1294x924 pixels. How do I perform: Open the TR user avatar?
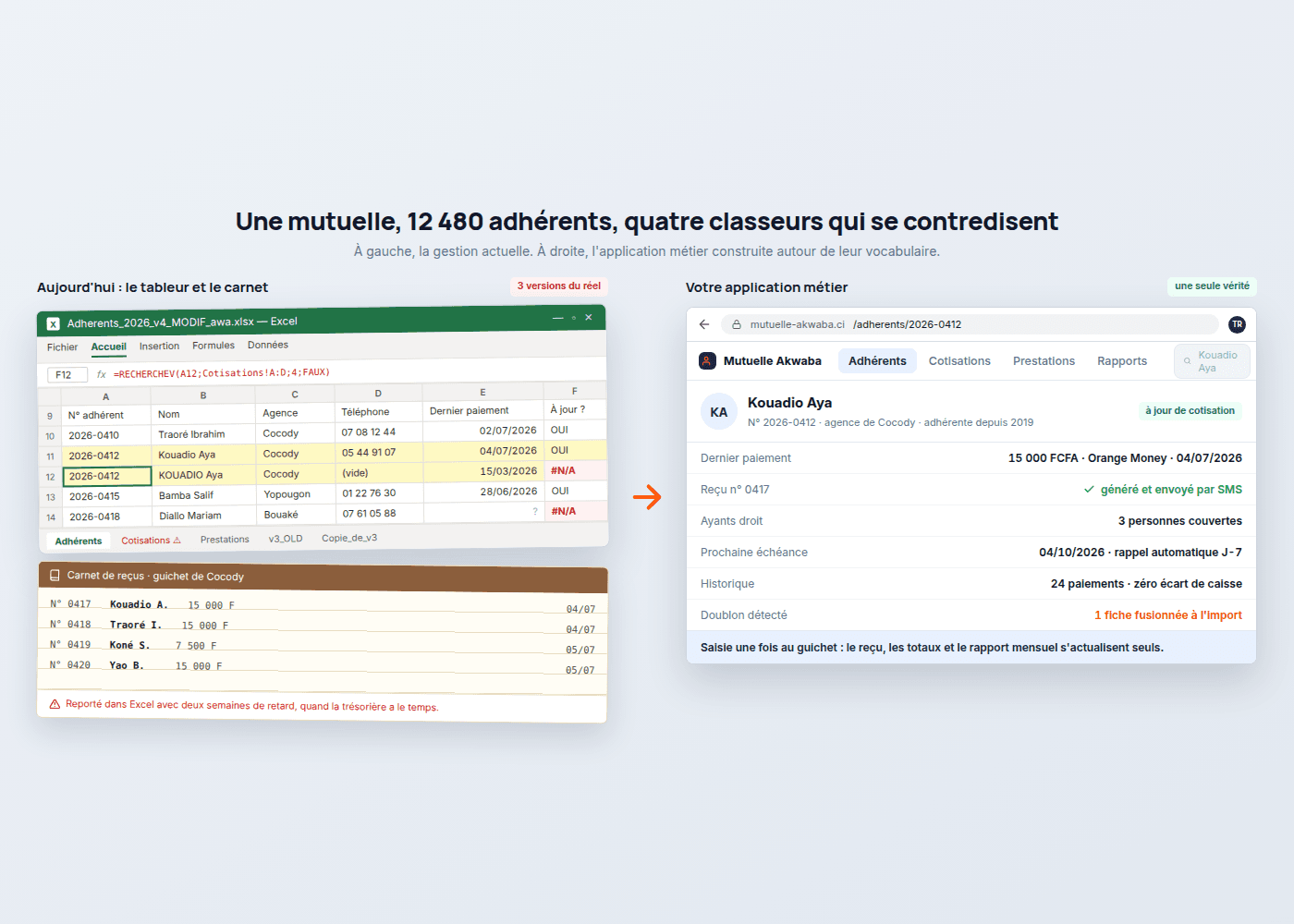1237,324
